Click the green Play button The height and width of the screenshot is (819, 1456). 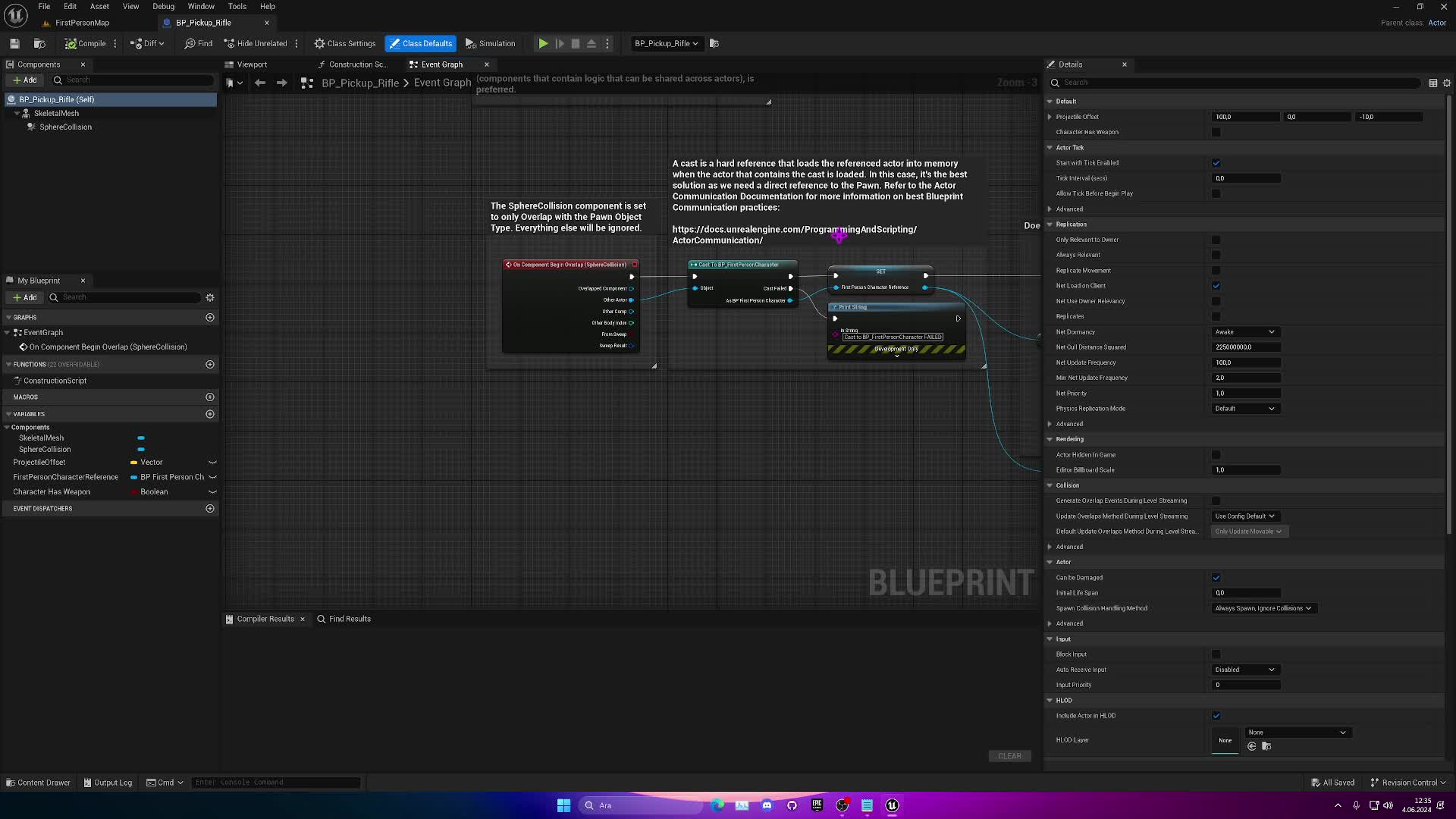point(544,43)
